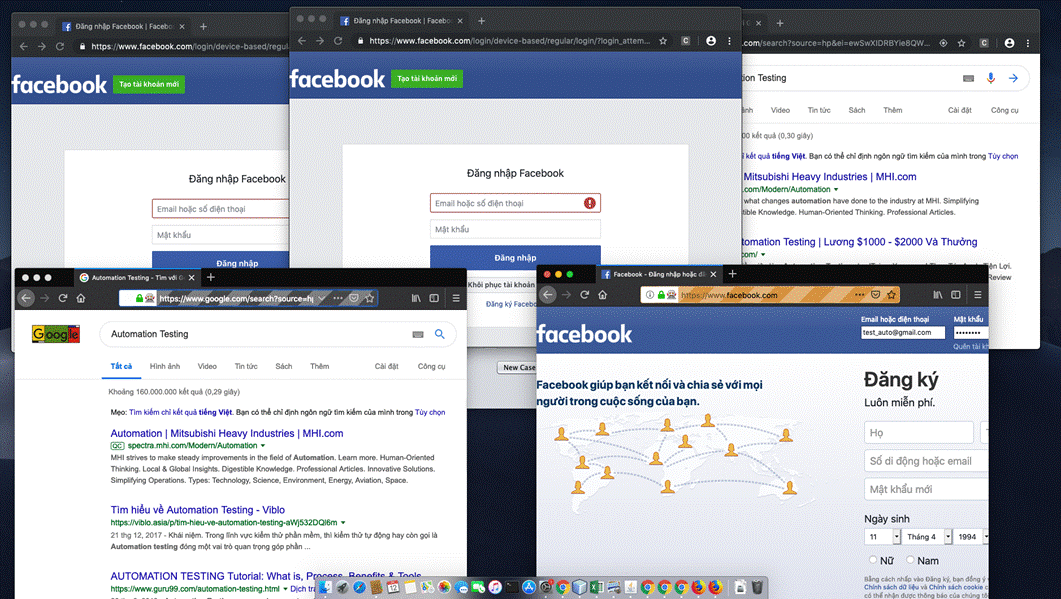Open Thêm menu in right Chrome Google results
This screenshot has width=1061, height=599.
(x=893, y=110)
